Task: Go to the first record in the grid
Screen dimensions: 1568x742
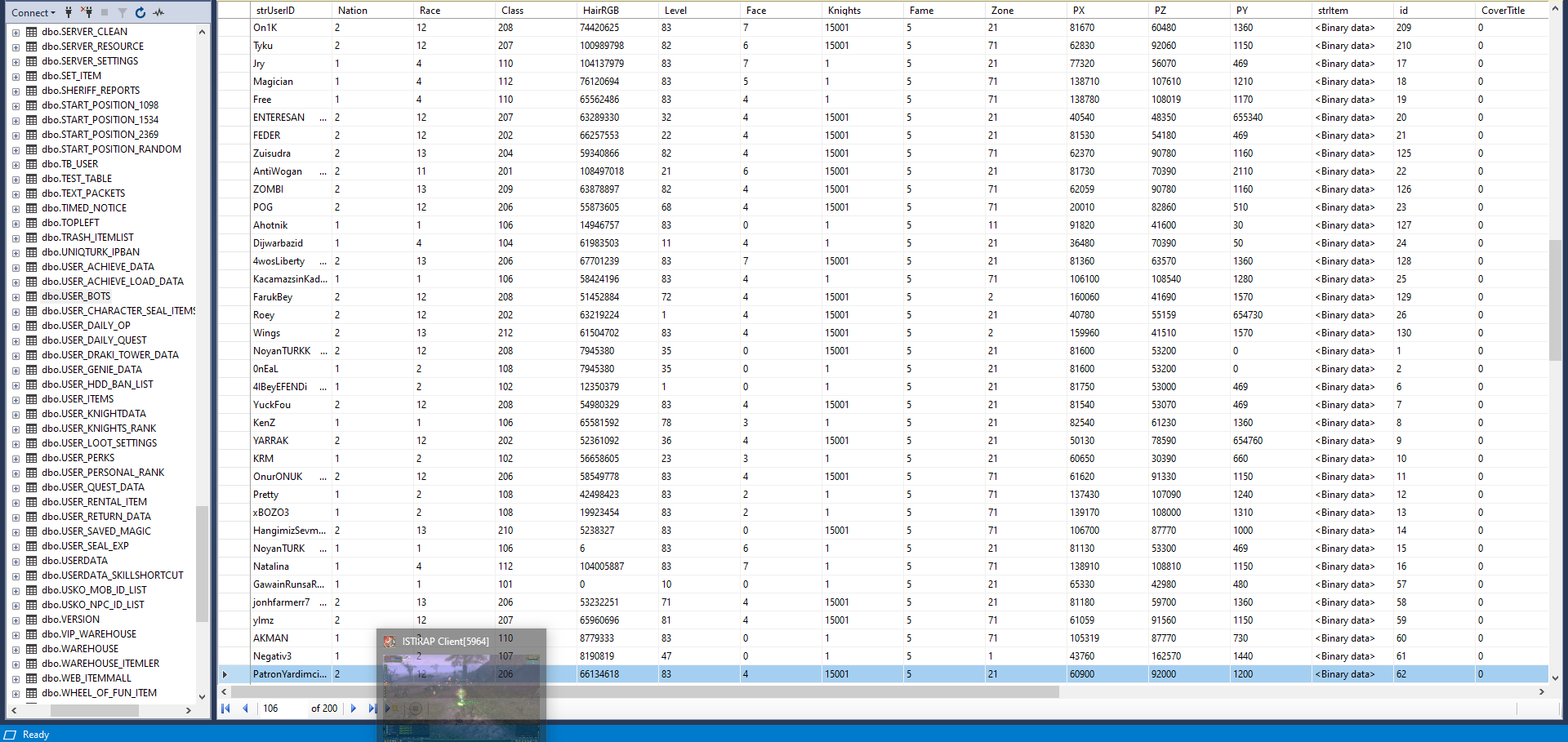Action: [x=226, y=709]
